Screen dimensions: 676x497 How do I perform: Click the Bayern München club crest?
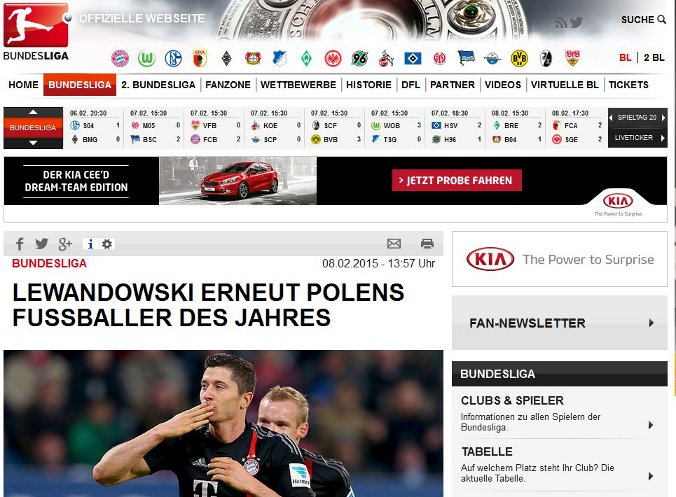(x=120, y=58)
